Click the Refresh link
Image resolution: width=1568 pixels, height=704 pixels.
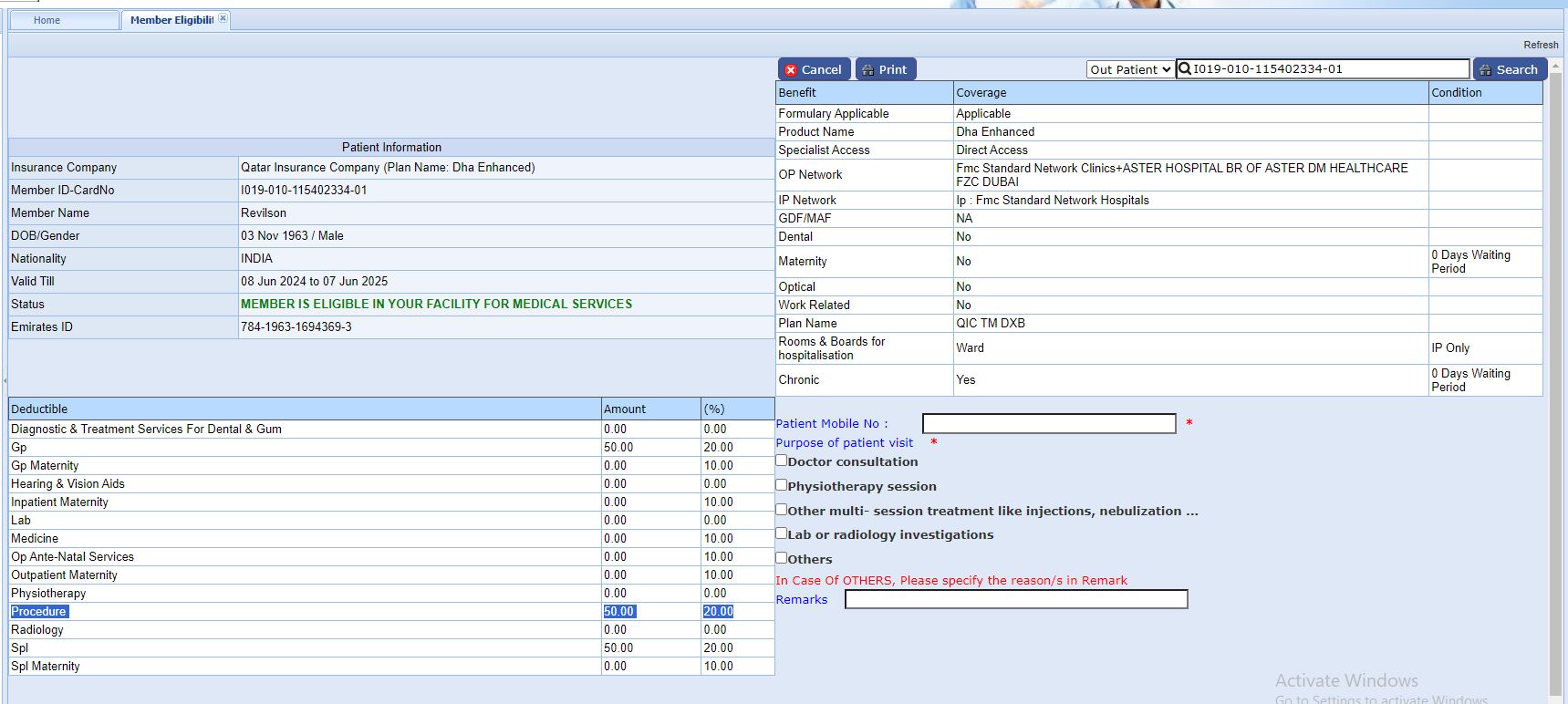pos(1540,45)
